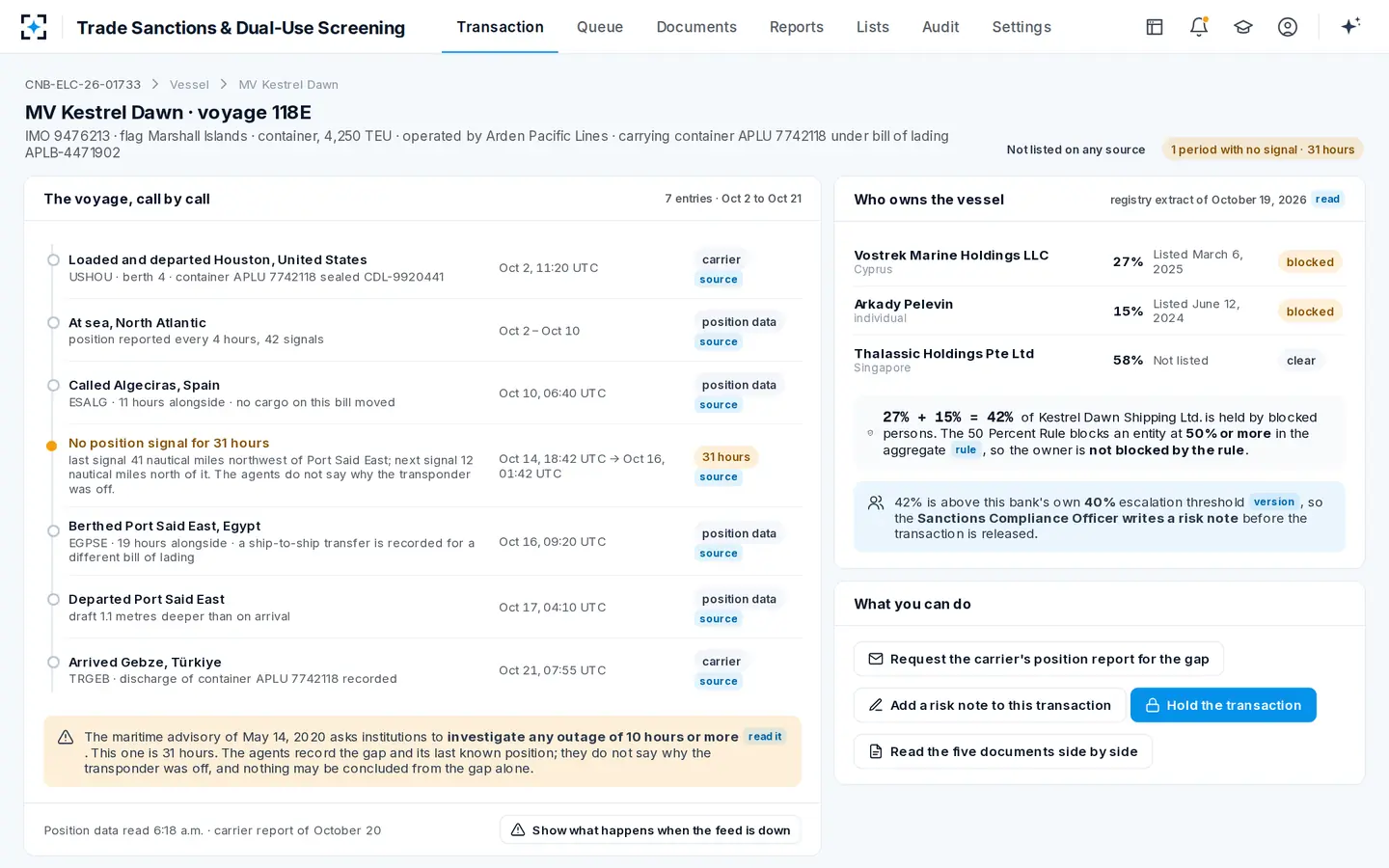This screenshot has width=1389, height=868.
Task: View source for the 31-hour signal gap
Action: (719, 477)
